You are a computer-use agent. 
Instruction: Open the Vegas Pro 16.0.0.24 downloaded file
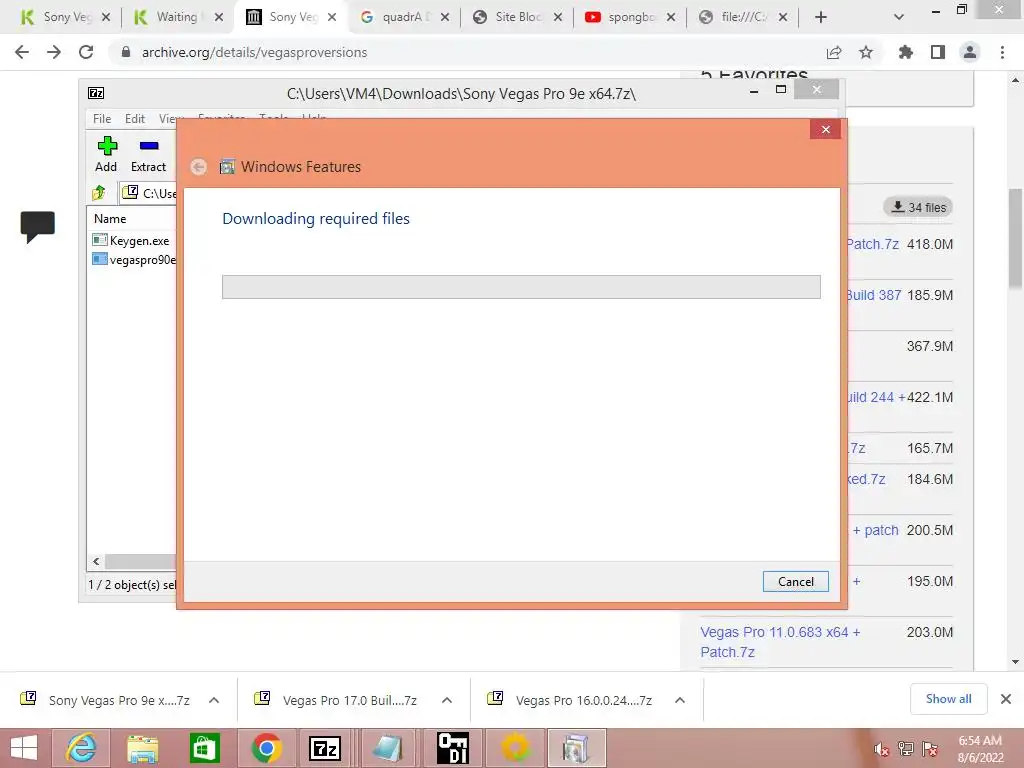coord(571,700)
